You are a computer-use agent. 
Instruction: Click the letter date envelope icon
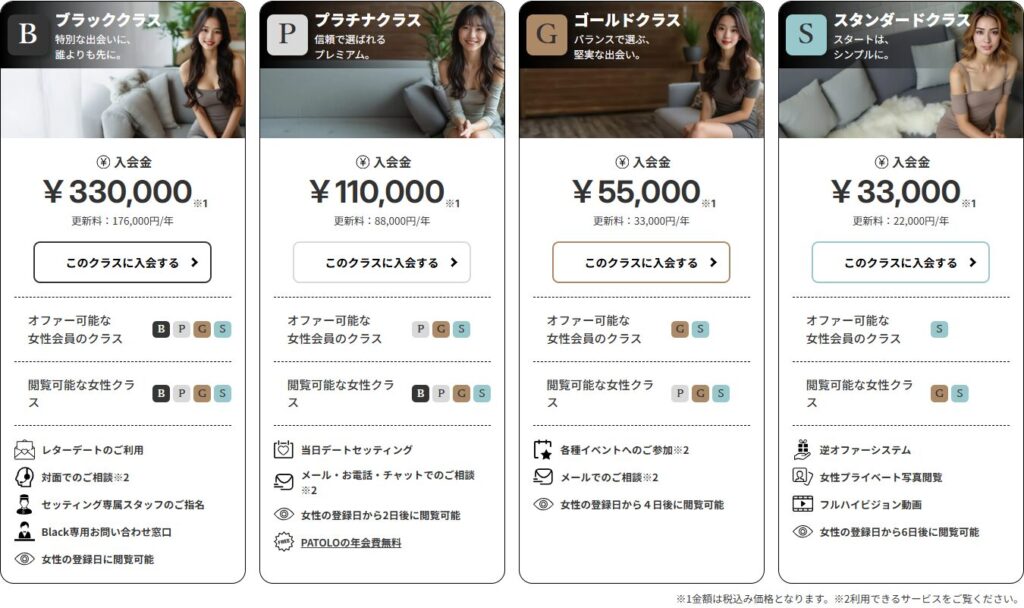point(24,450)
